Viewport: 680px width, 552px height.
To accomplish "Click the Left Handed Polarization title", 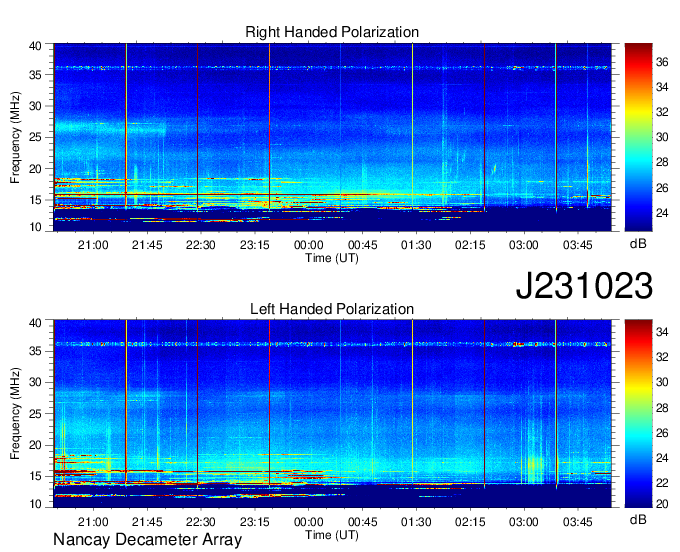I will tap(332, 309).
